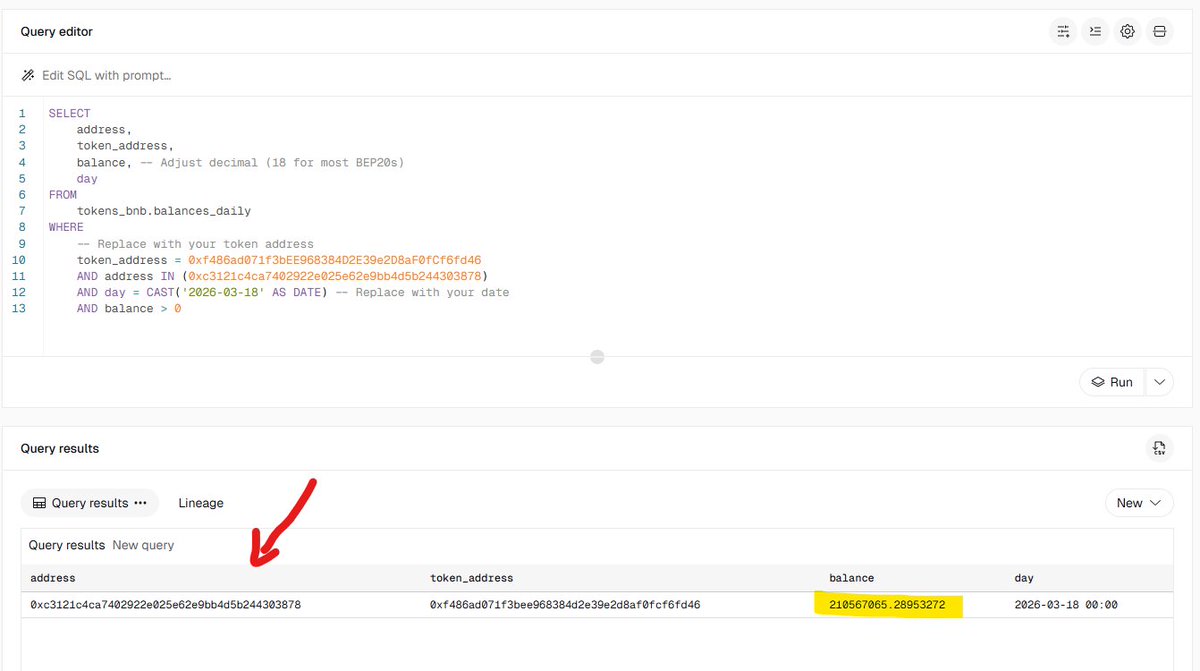Click the token address hex on line 10
Image resolution: width=1200 pixels, height=671 pixels.
(x=335, y=260)
